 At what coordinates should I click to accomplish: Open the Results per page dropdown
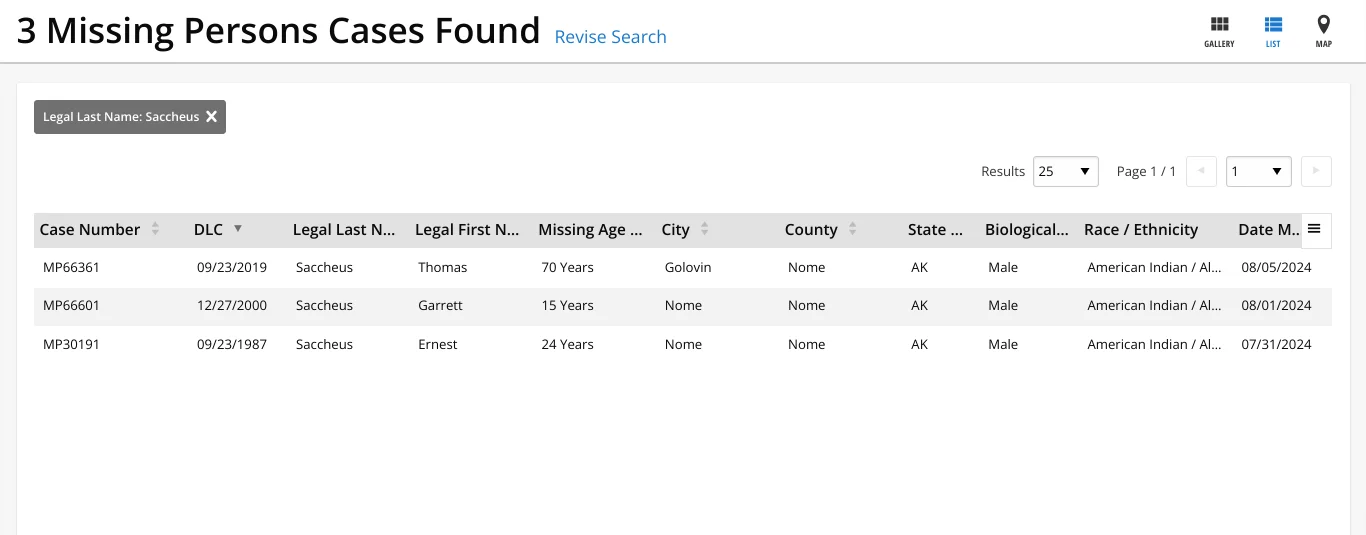tap(1066, 172)
